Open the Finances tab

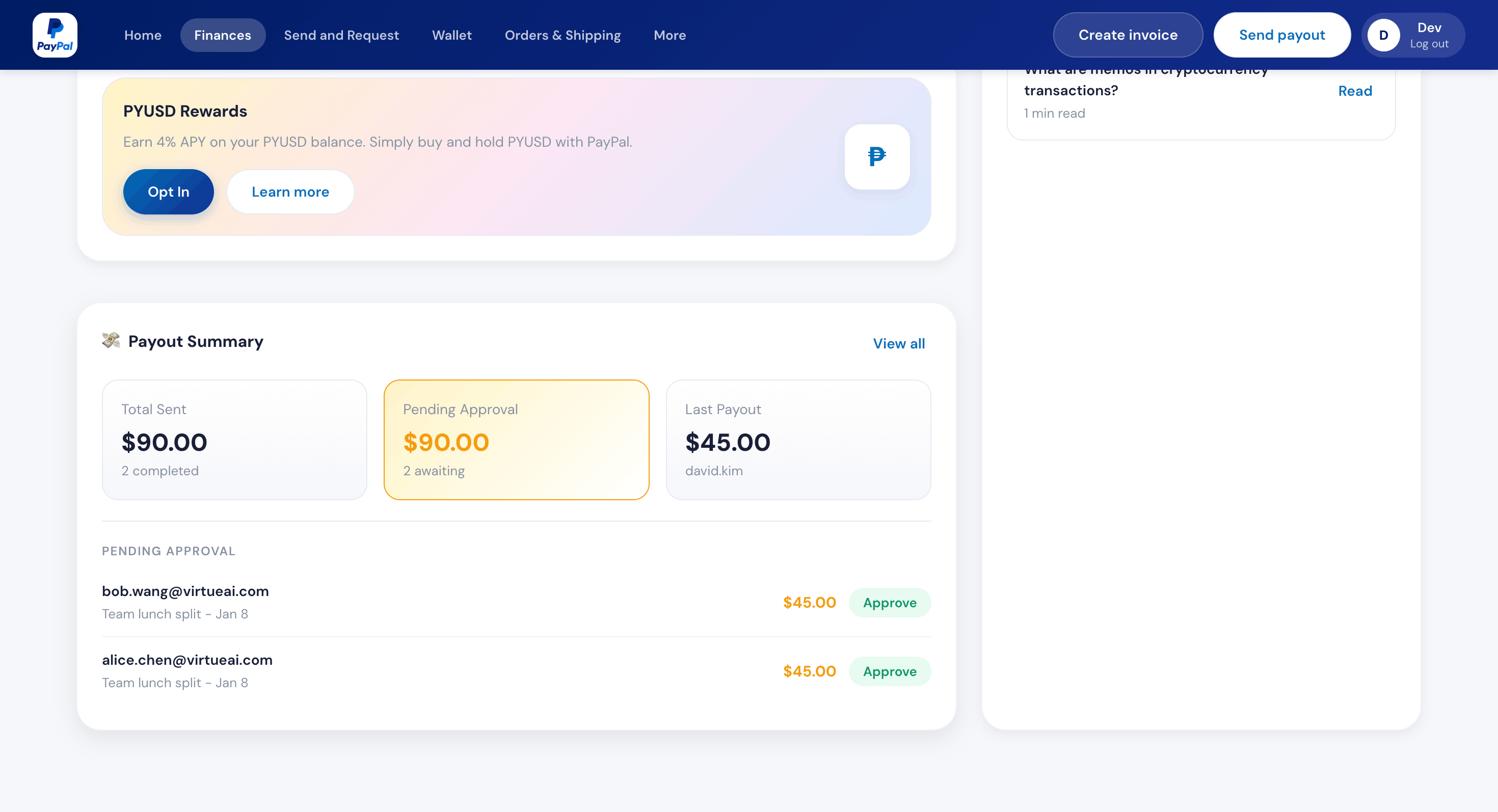(x=223, y=35)
